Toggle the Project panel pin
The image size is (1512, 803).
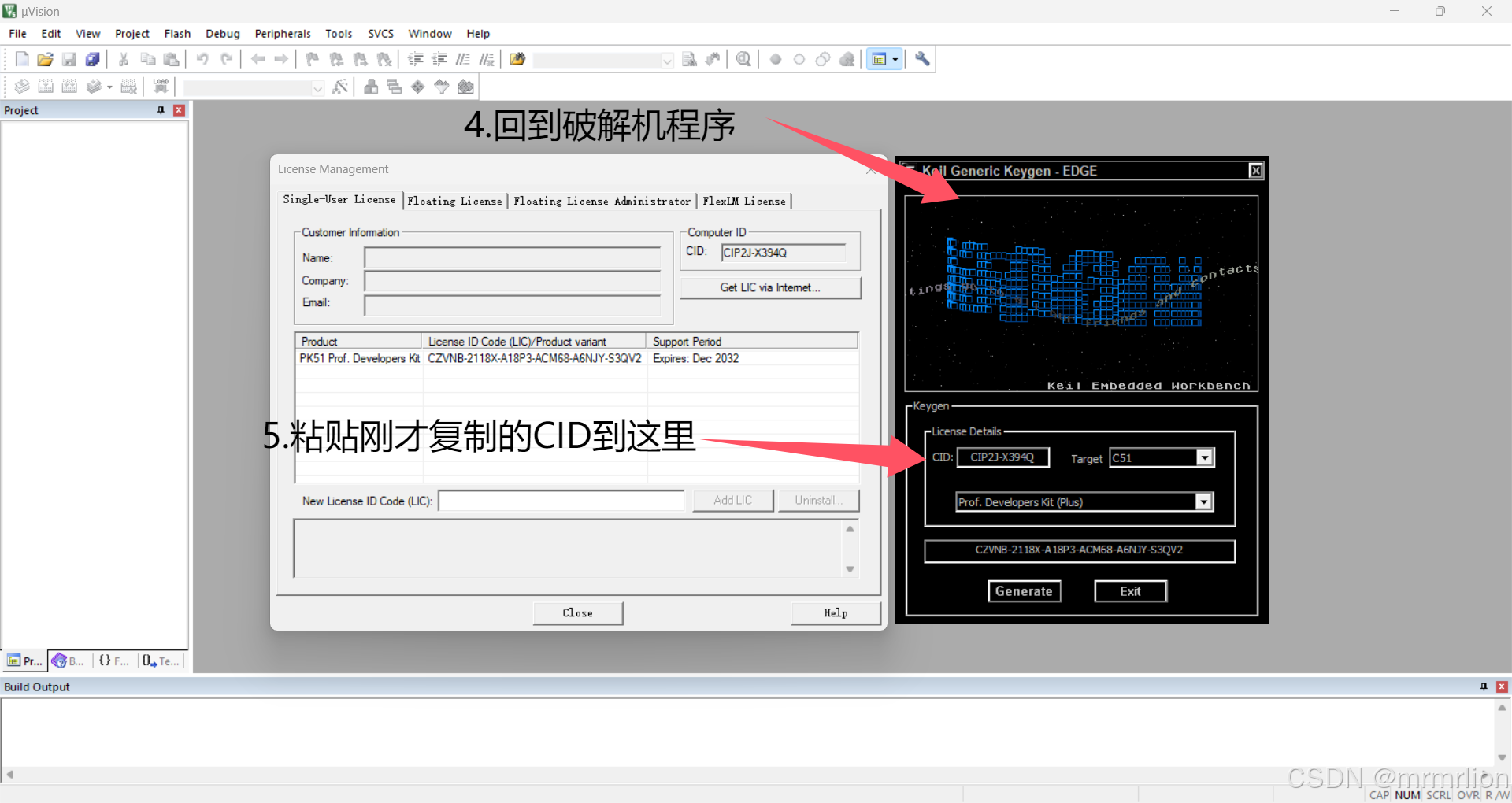point(161,110)
